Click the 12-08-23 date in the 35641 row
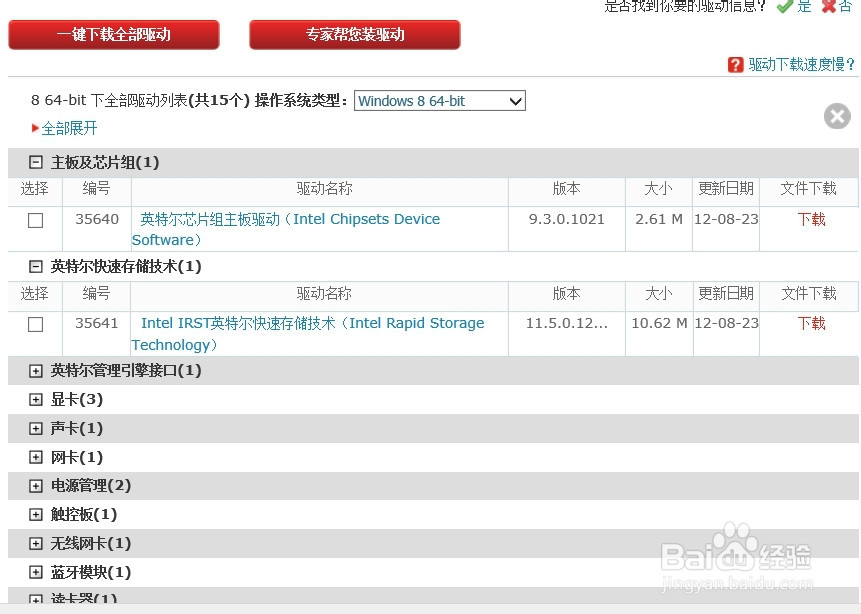Screen dimensions: 861x614 click(726, 323)
